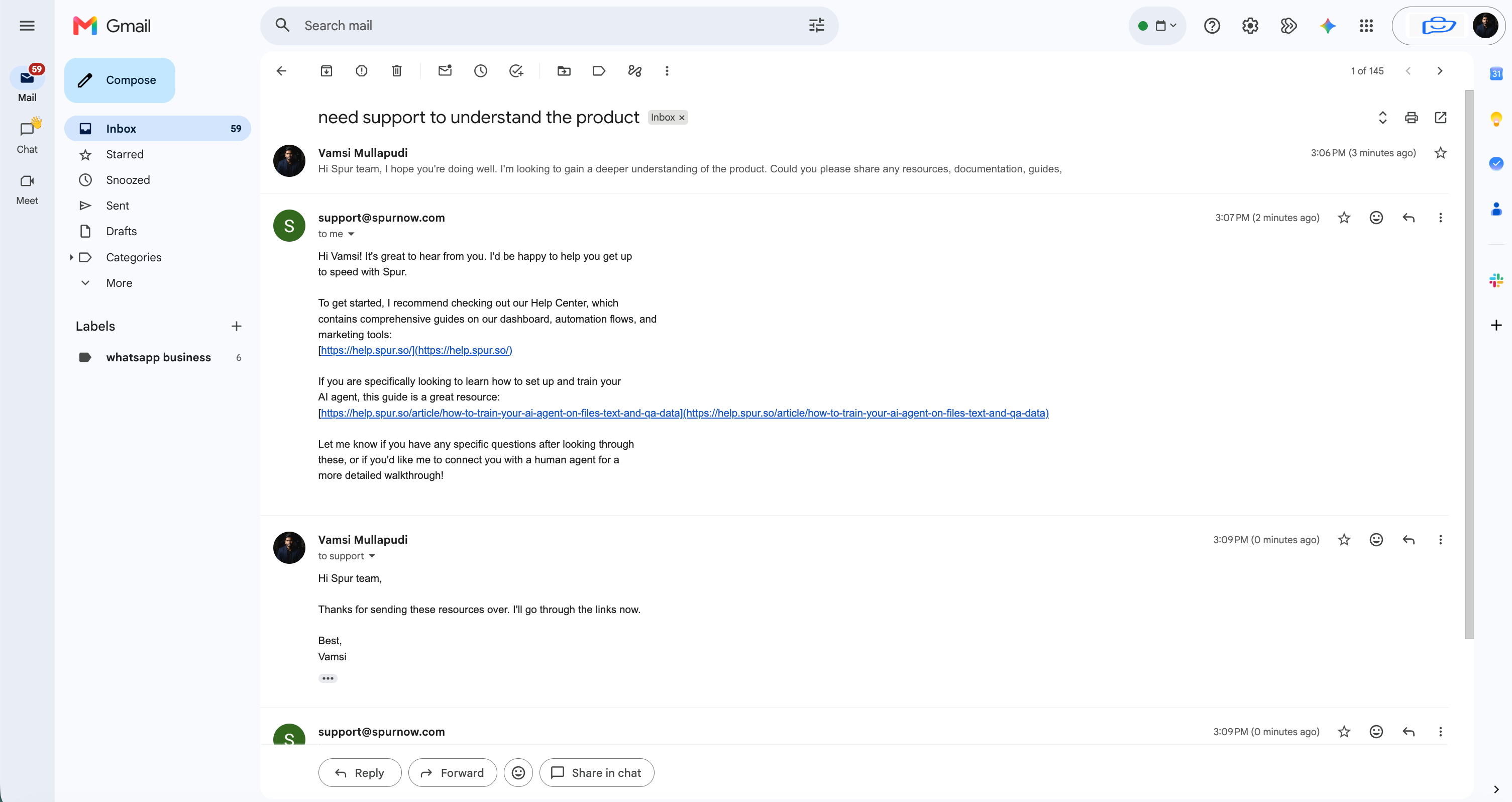This screenshot has height=802, width=1512.
Task: Go back to inbox with the arrow
Action: click(x=282, y=71)
